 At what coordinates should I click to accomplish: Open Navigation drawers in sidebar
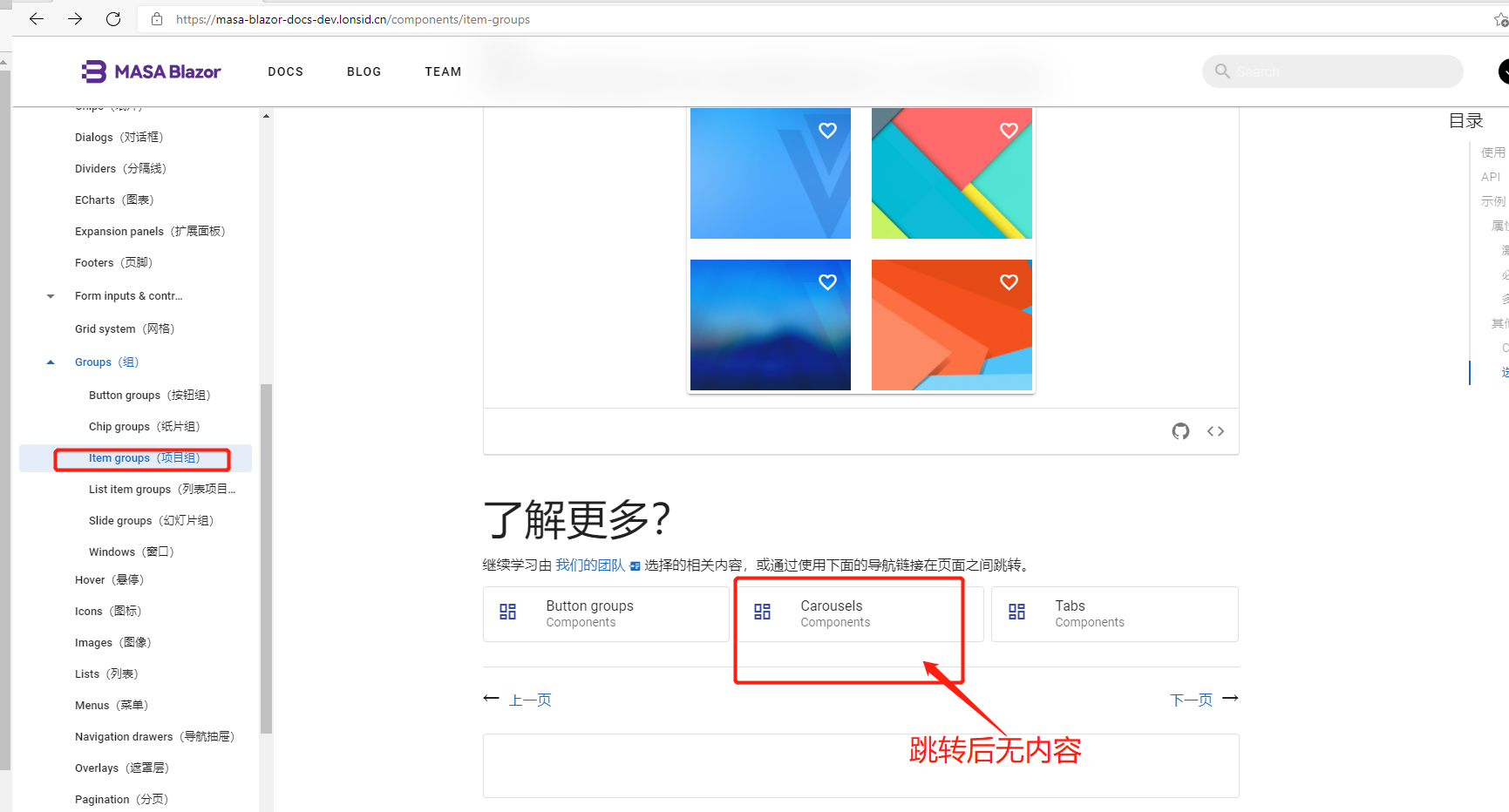tap(155, 737)
